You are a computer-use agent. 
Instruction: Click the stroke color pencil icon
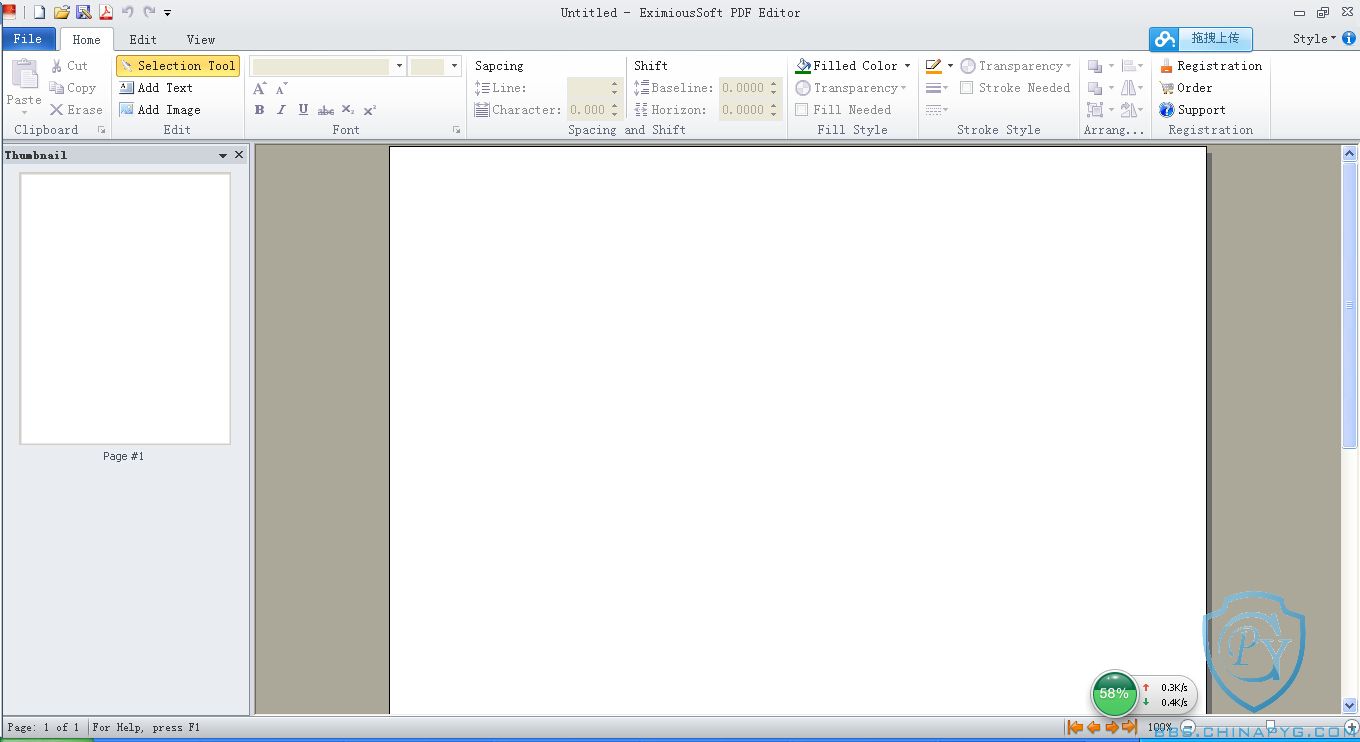[x=934, y=66]
